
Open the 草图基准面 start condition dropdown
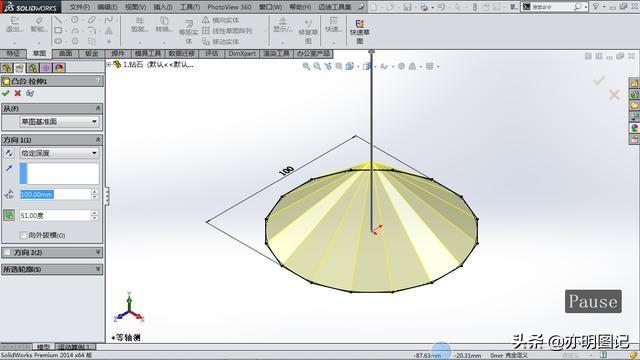(59, 122)
